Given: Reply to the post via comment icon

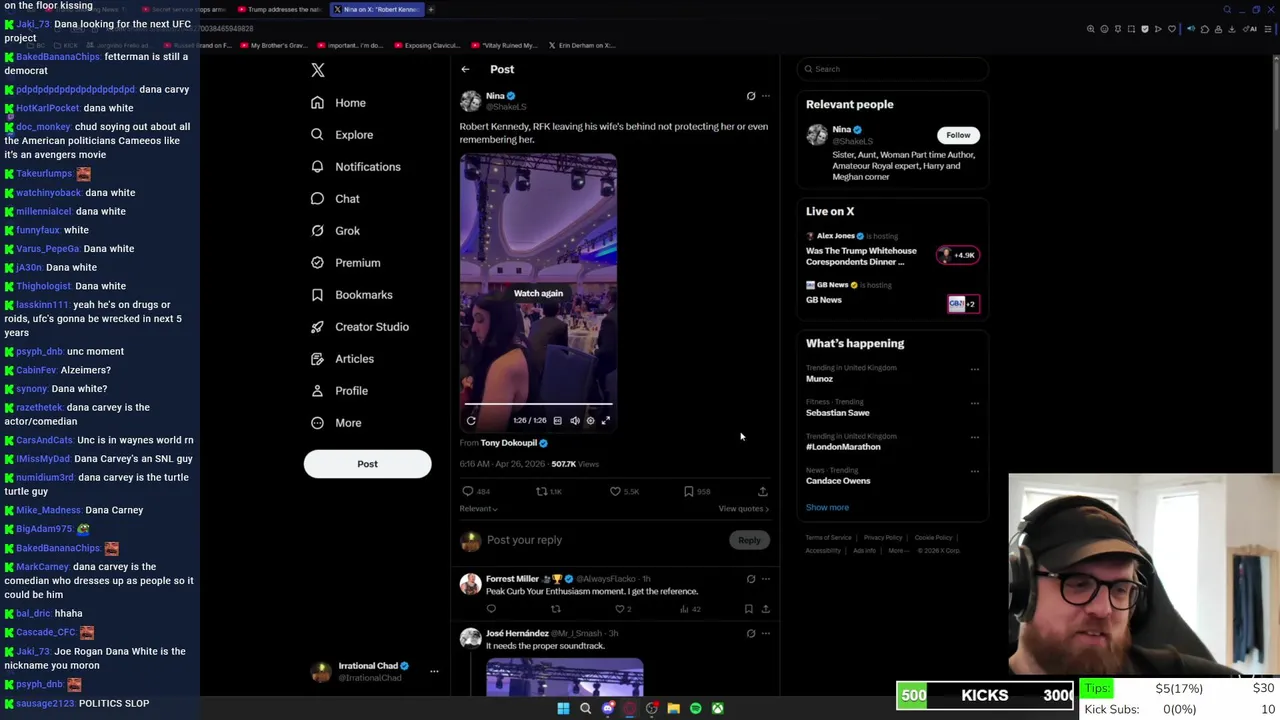Looking at the screenshot, I should (x=467, y=492).
